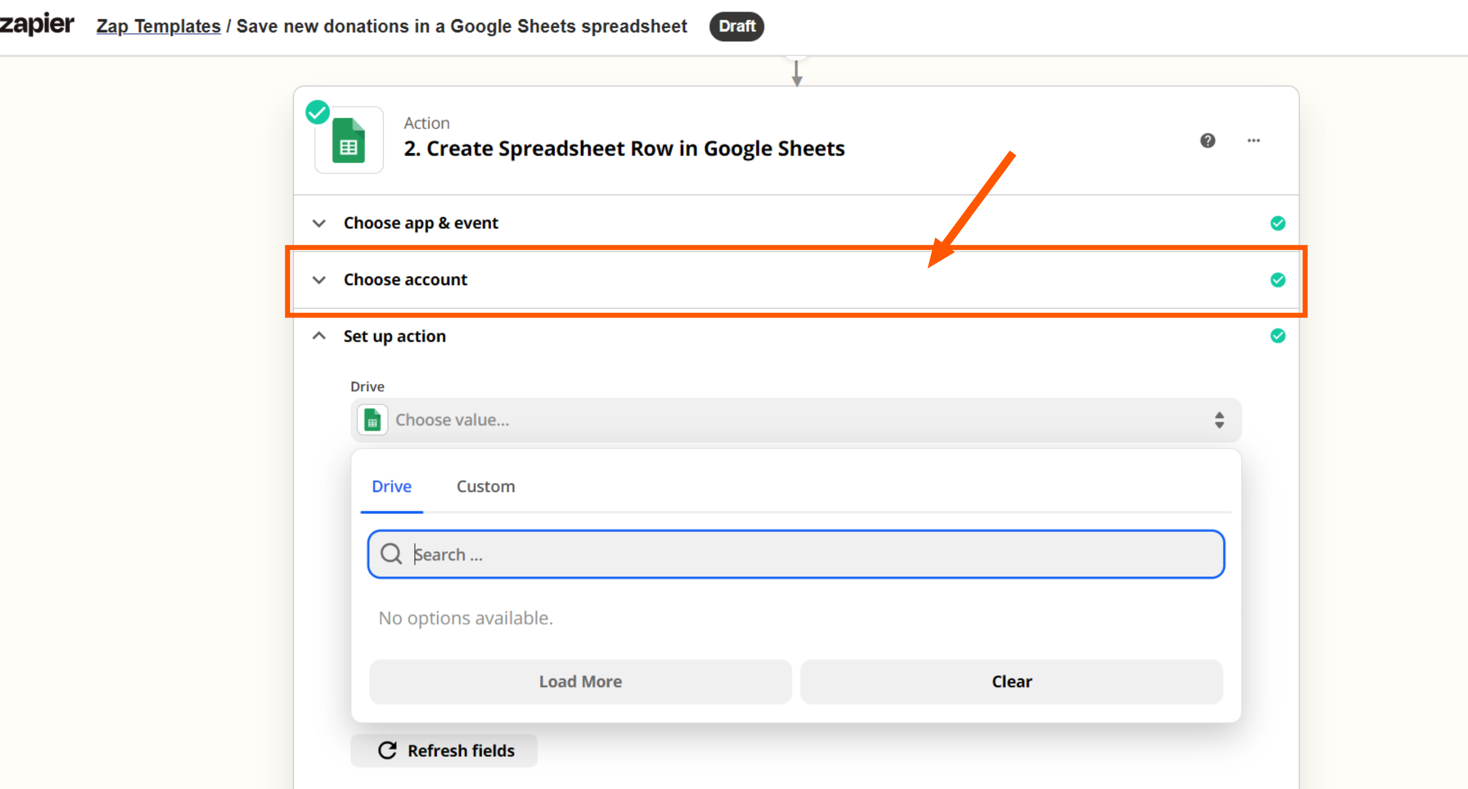Click the up-down arrows on Drive dropdown

point(1219,420)
